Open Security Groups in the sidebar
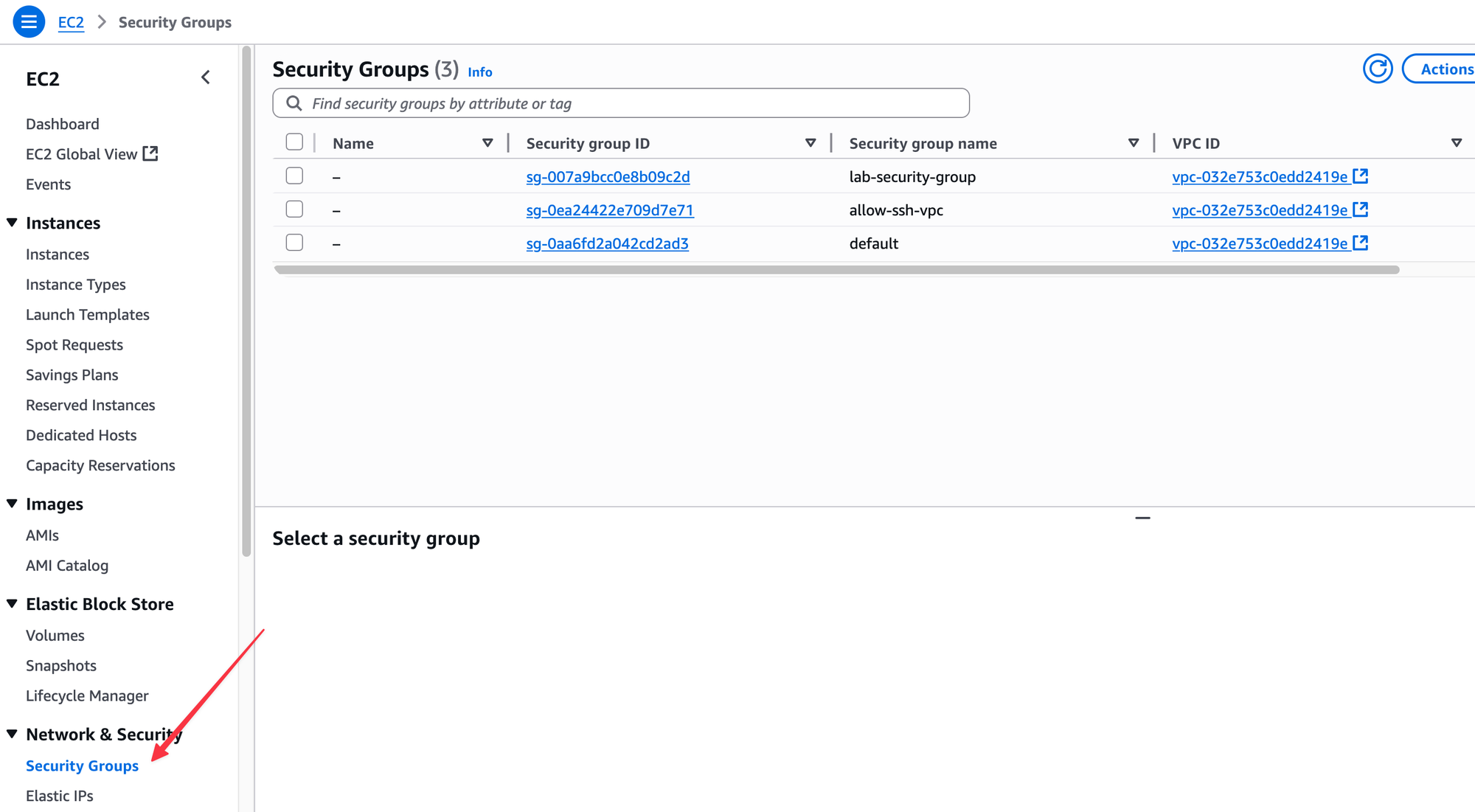 pos(82,766)
